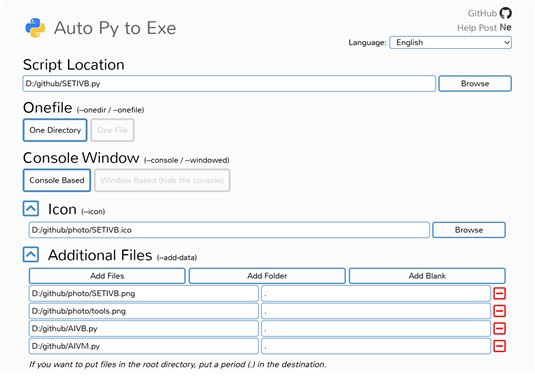Collapse the Additional Files section
This screenshot has height=376, width=535.
point(31,255)
